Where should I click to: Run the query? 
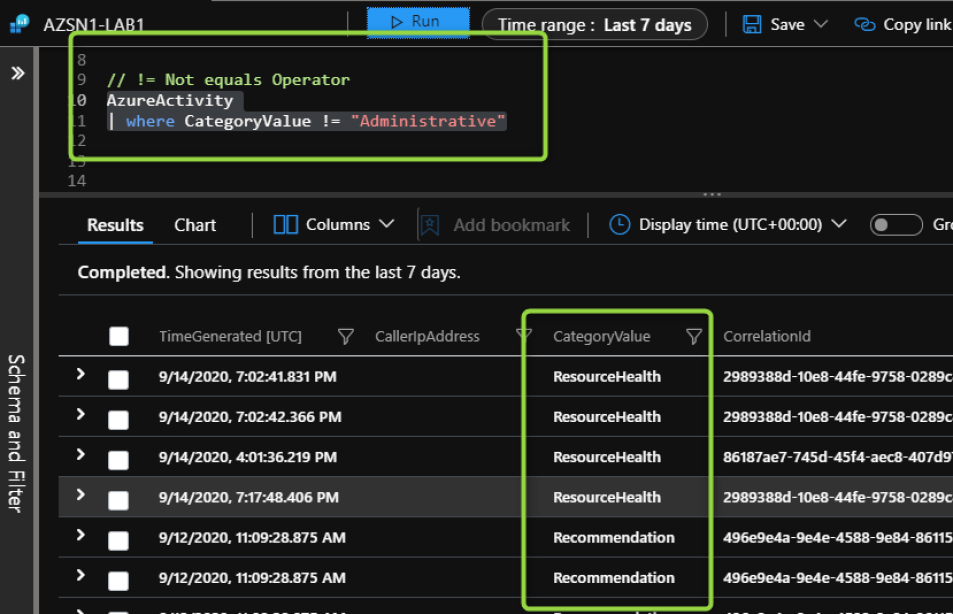[418, 22]
